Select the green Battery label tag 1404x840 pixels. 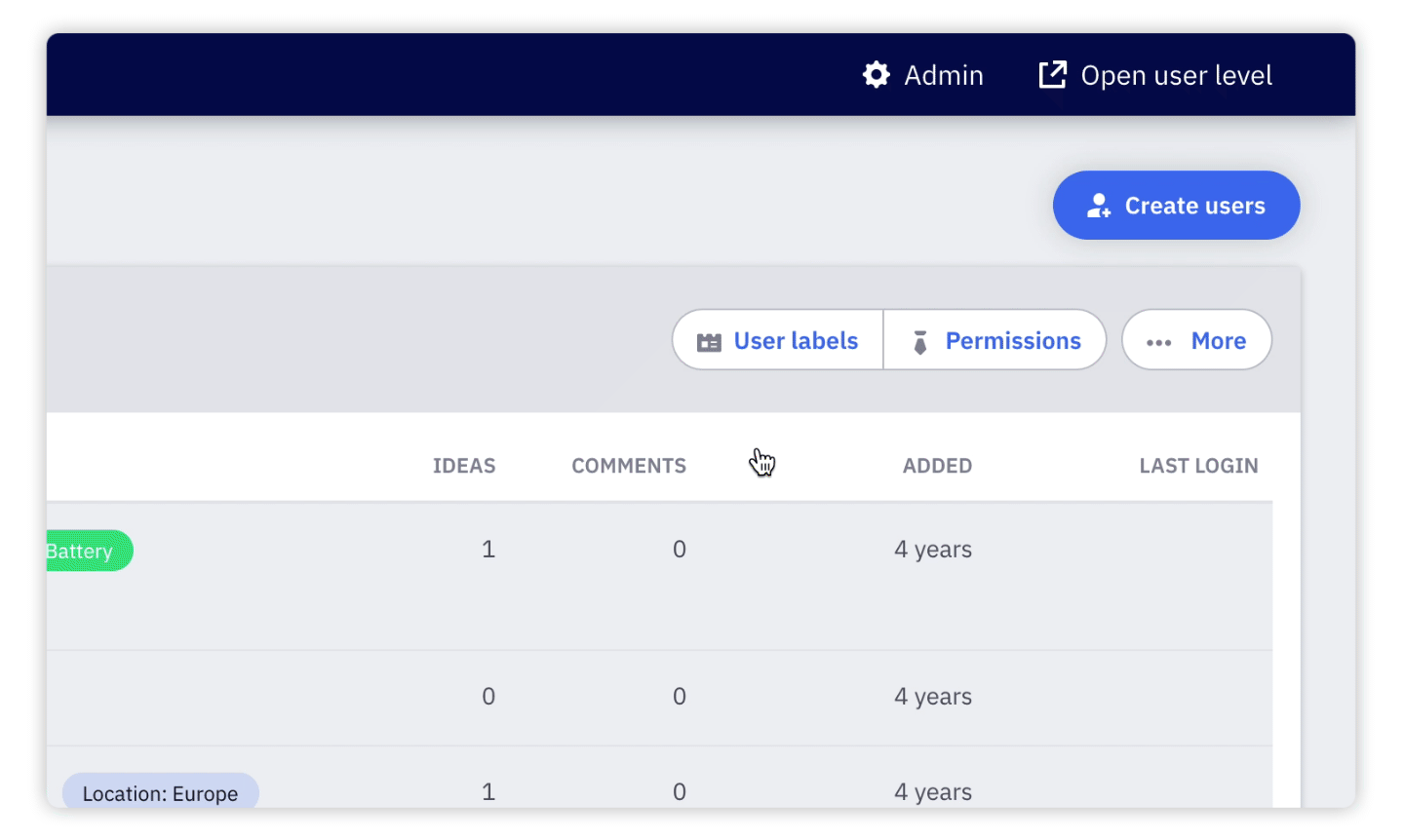point(86,552)
